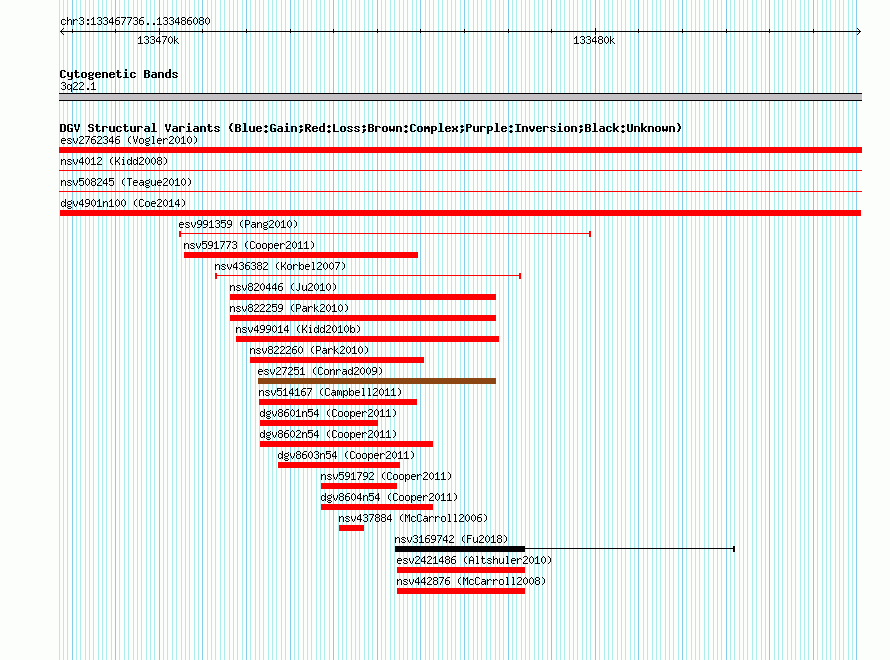Click dgv8603n54 (Cooper2011) label
This screenshot has width=890, height=660.
point(346,455)
